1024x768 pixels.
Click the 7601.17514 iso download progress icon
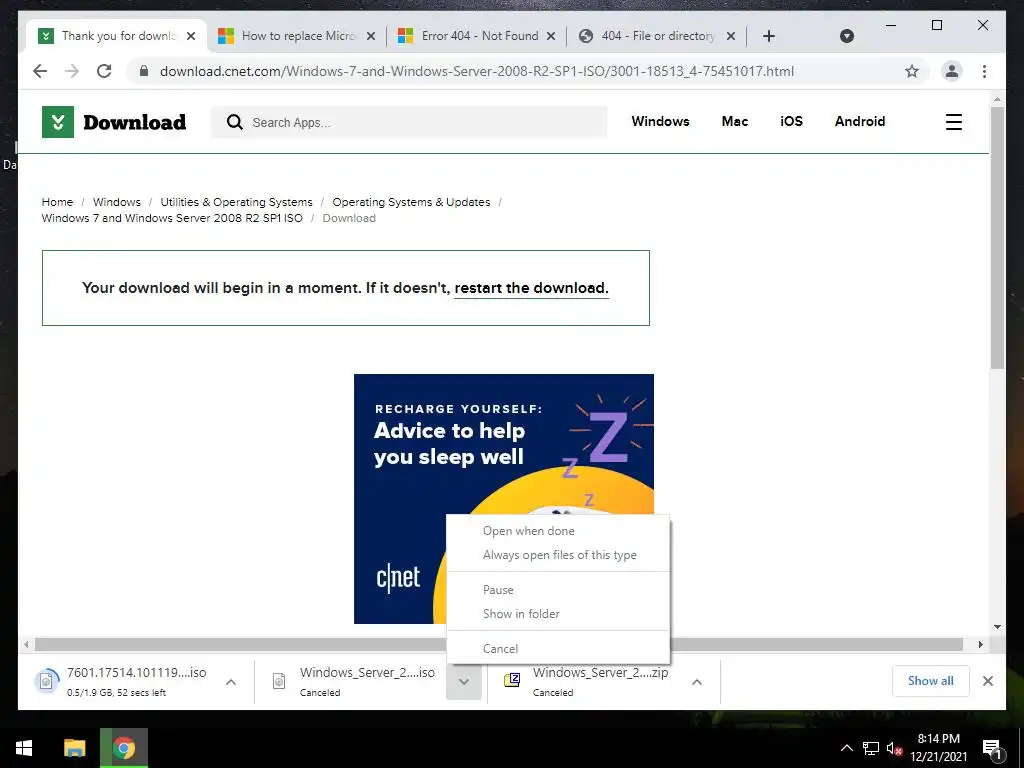tap(46, 681)
